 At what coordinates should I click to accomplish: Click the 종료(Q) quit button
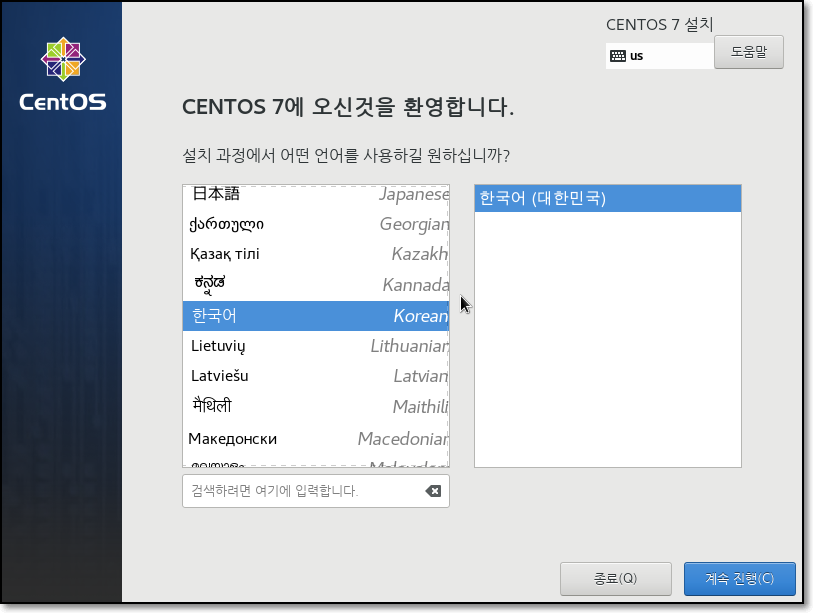[615, 578]
